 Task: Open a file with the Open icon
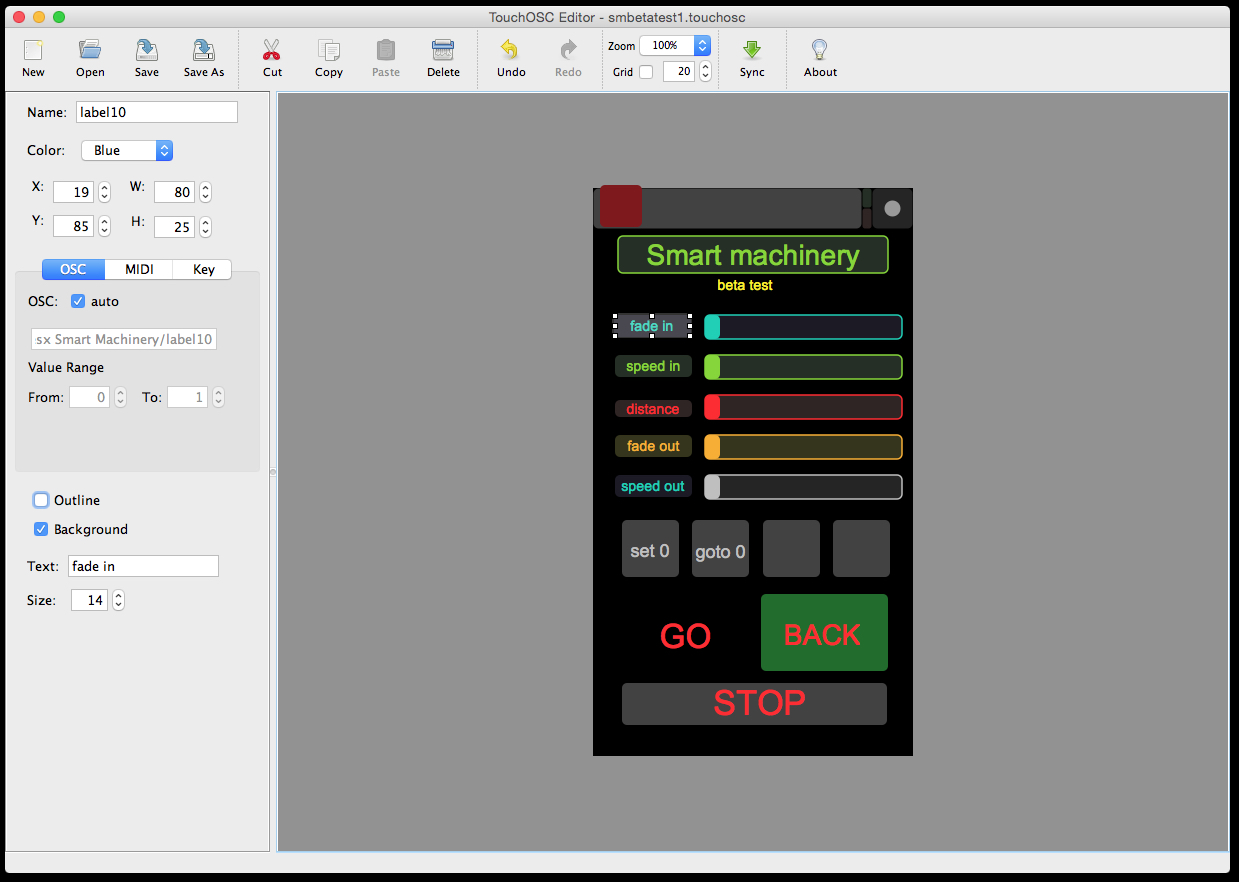click(x=90, y=50)
